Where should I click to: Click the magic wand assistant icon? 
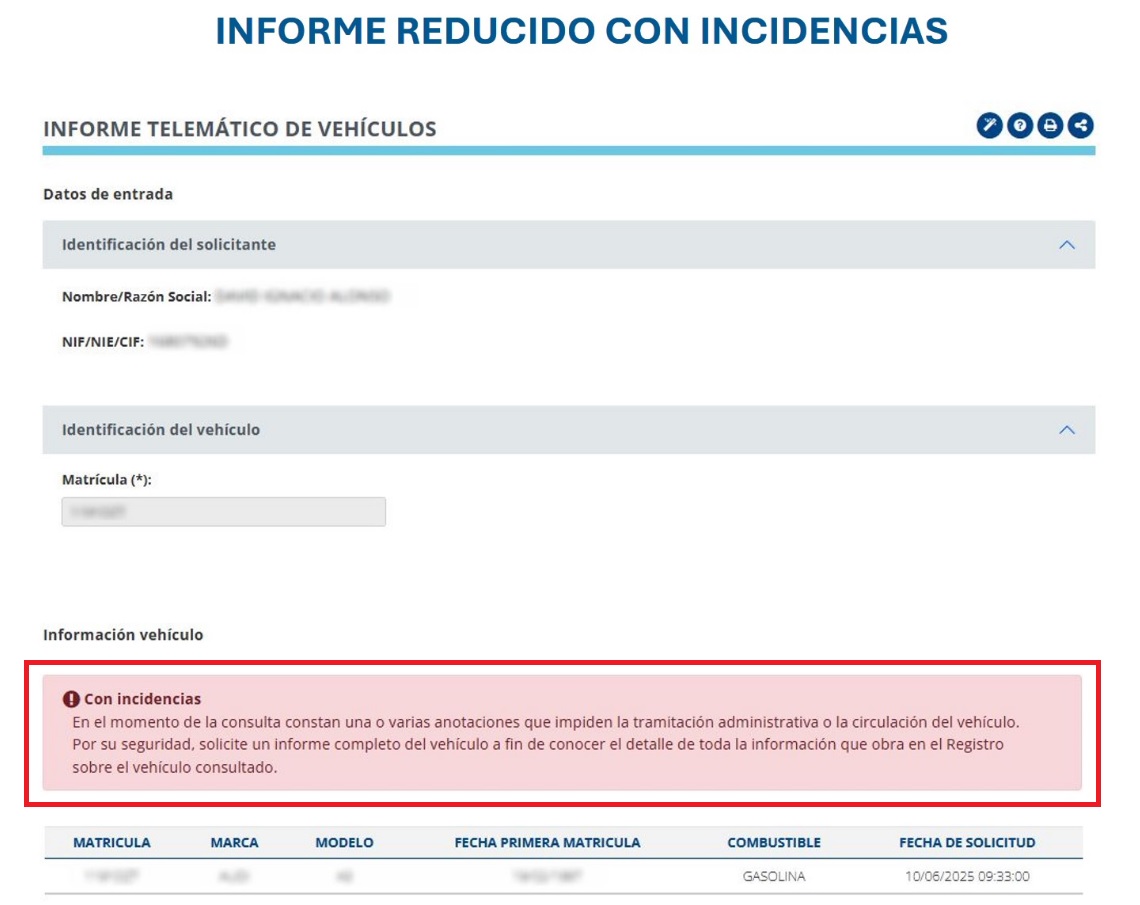(x=989, y=126)
